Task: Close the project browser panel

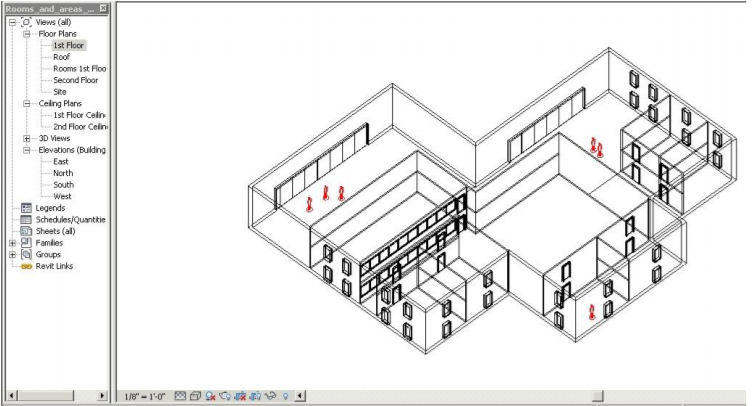Action: pos(104,8)
